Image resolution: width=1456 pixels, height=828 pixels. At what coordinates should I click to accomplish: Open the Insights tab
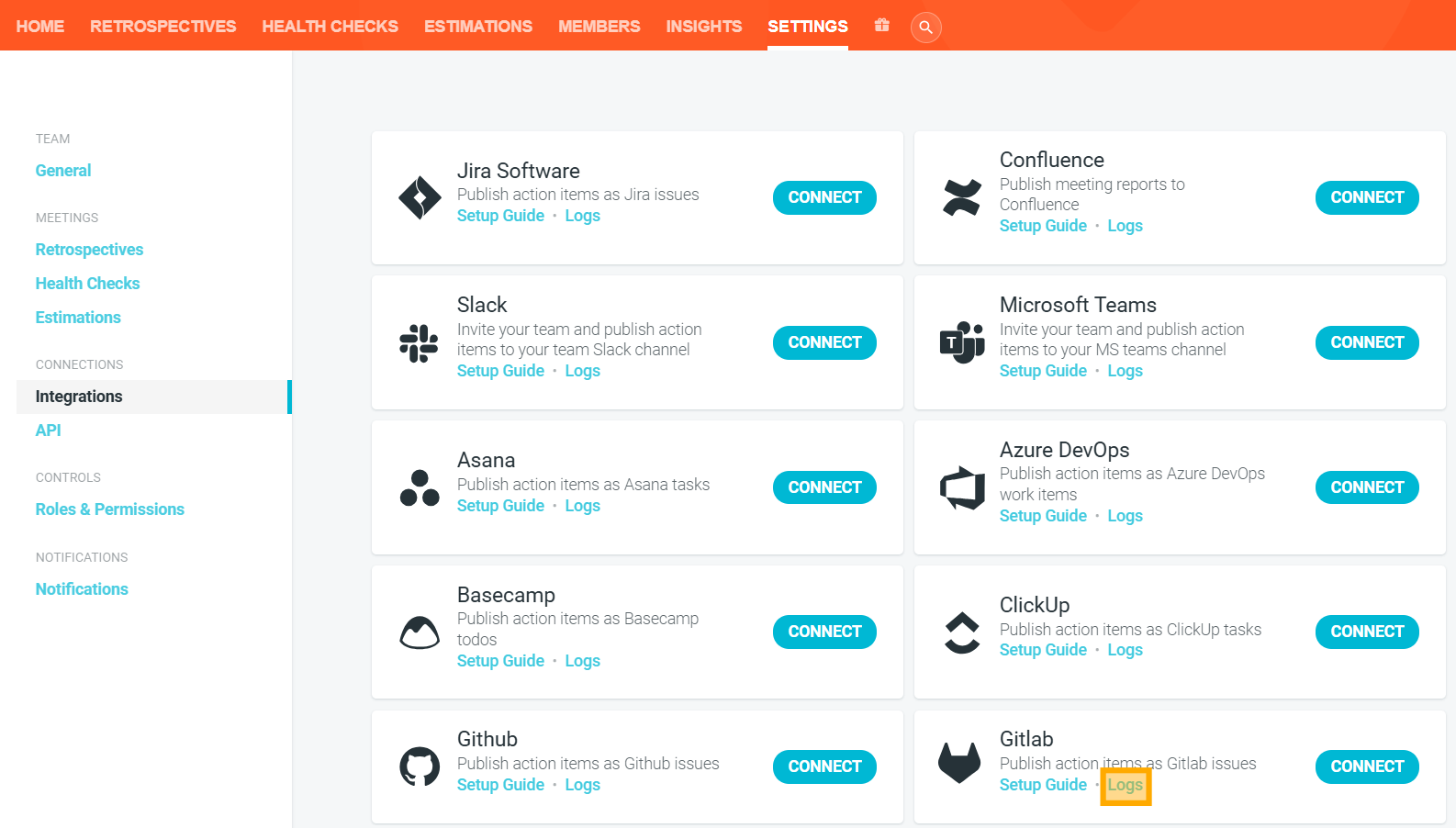[704, 27]
